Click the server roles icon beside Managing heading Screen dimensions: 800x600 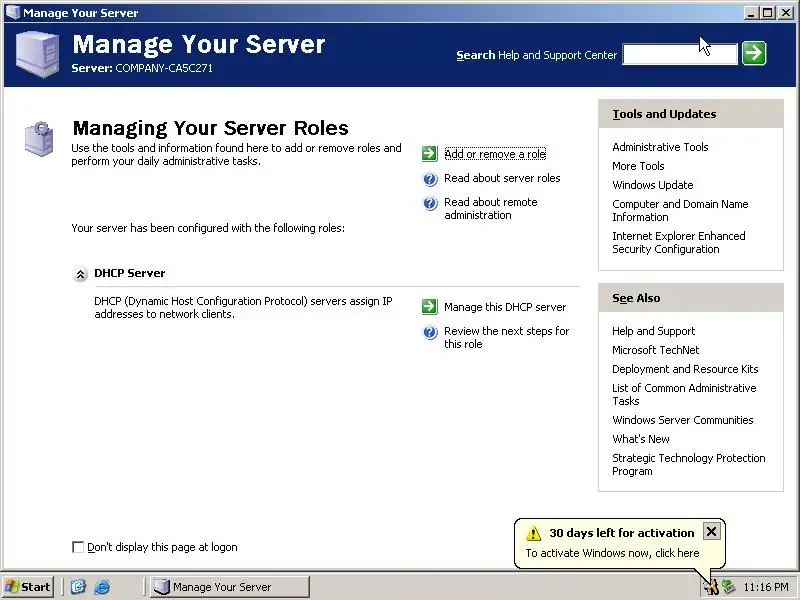(39, 138)
